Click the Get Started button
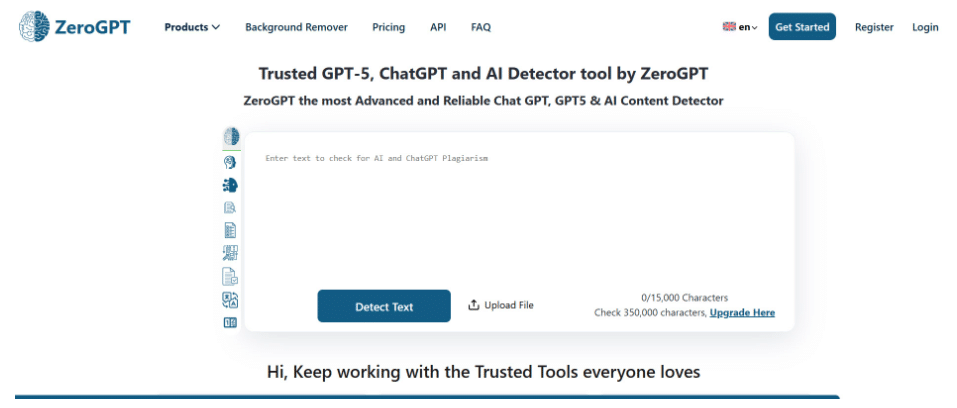The width and height of the screenshot is (957, 408). tap(802, 27)
